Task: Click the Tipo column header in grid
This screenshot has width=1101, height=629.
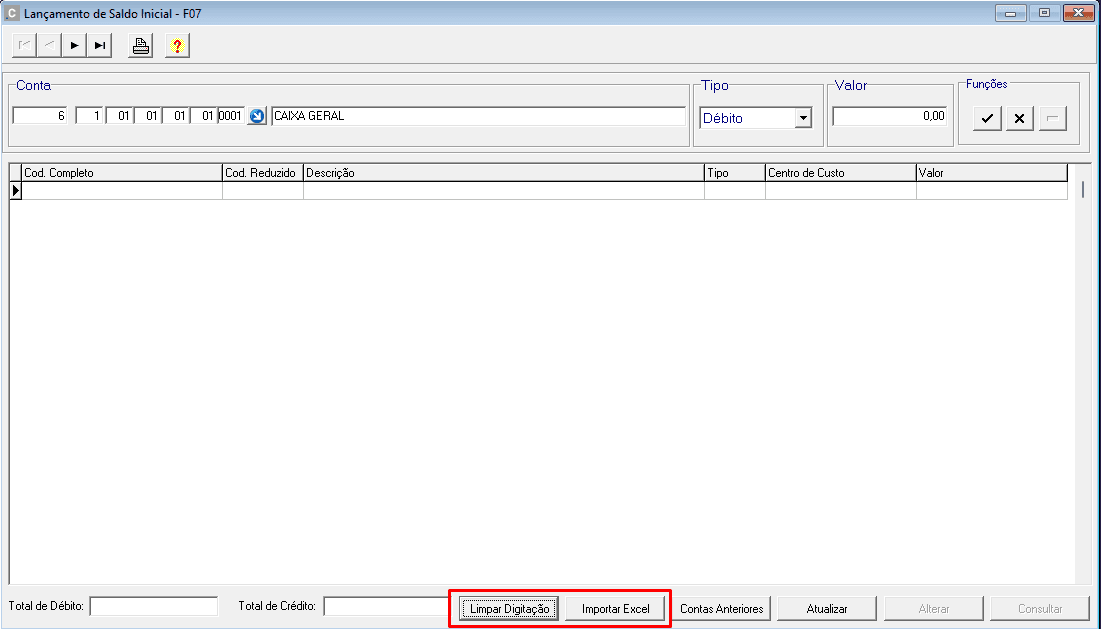Action: pos(734,173)
